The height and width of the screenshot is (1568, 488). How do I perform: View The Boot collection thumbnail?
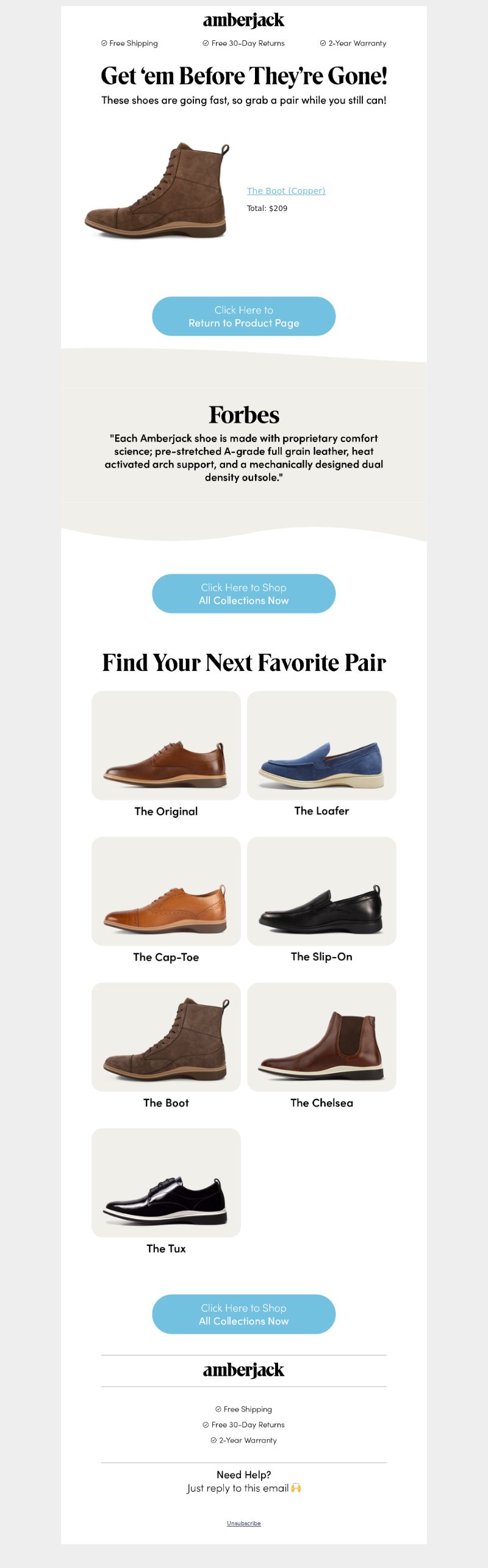[x=166, y=1037]
